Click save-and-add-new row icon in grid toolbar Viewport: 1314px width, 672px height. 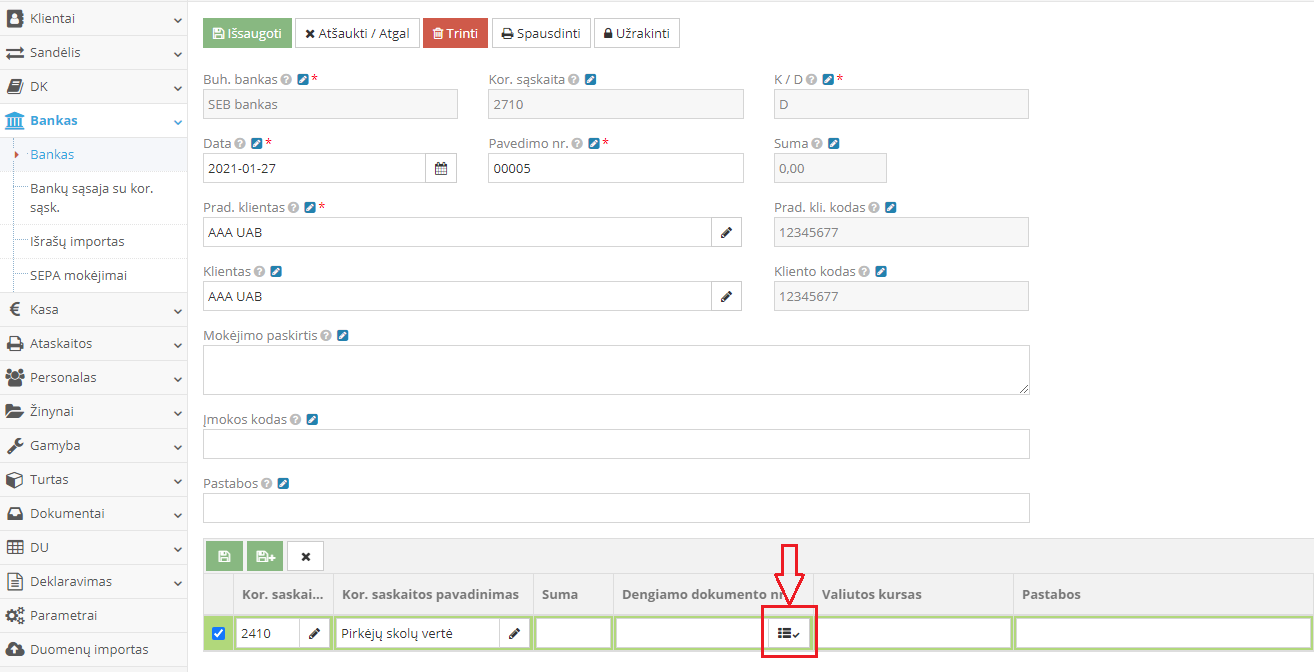click(x=265, y=557)
